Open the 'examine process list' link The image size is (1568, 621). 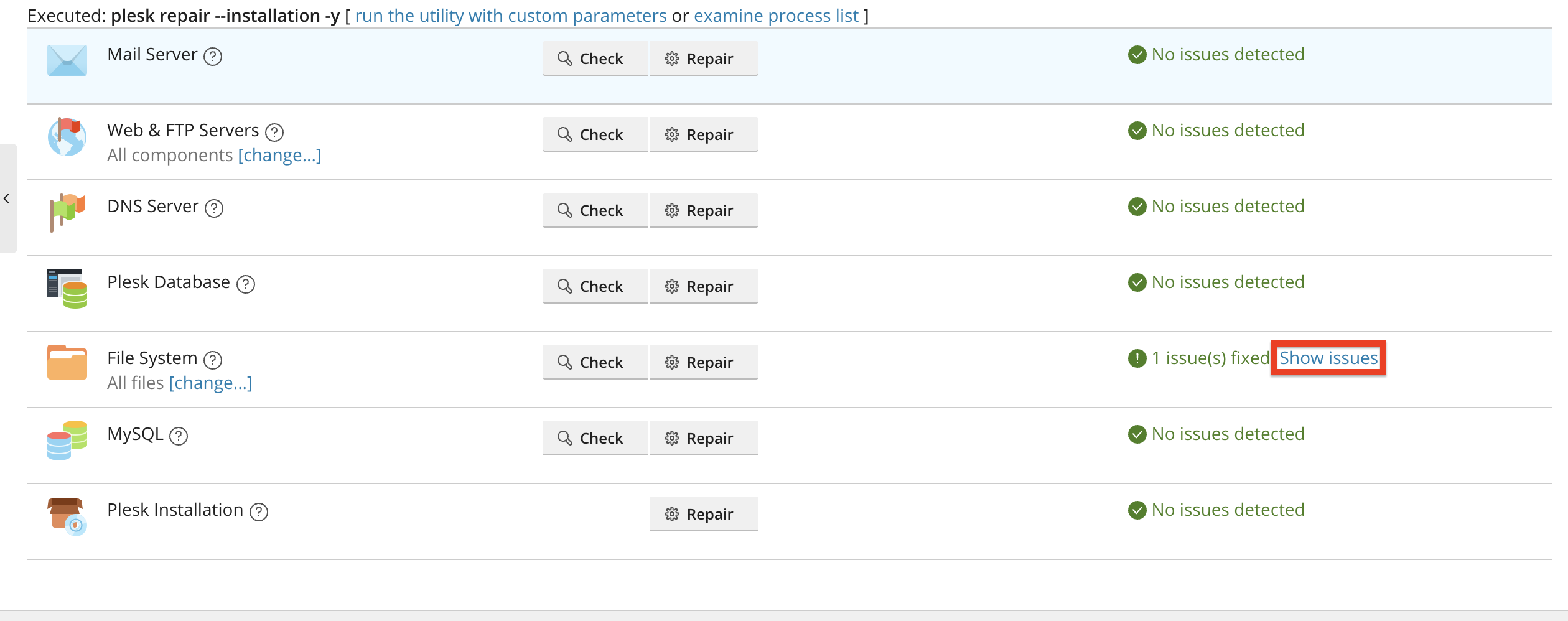776,16
